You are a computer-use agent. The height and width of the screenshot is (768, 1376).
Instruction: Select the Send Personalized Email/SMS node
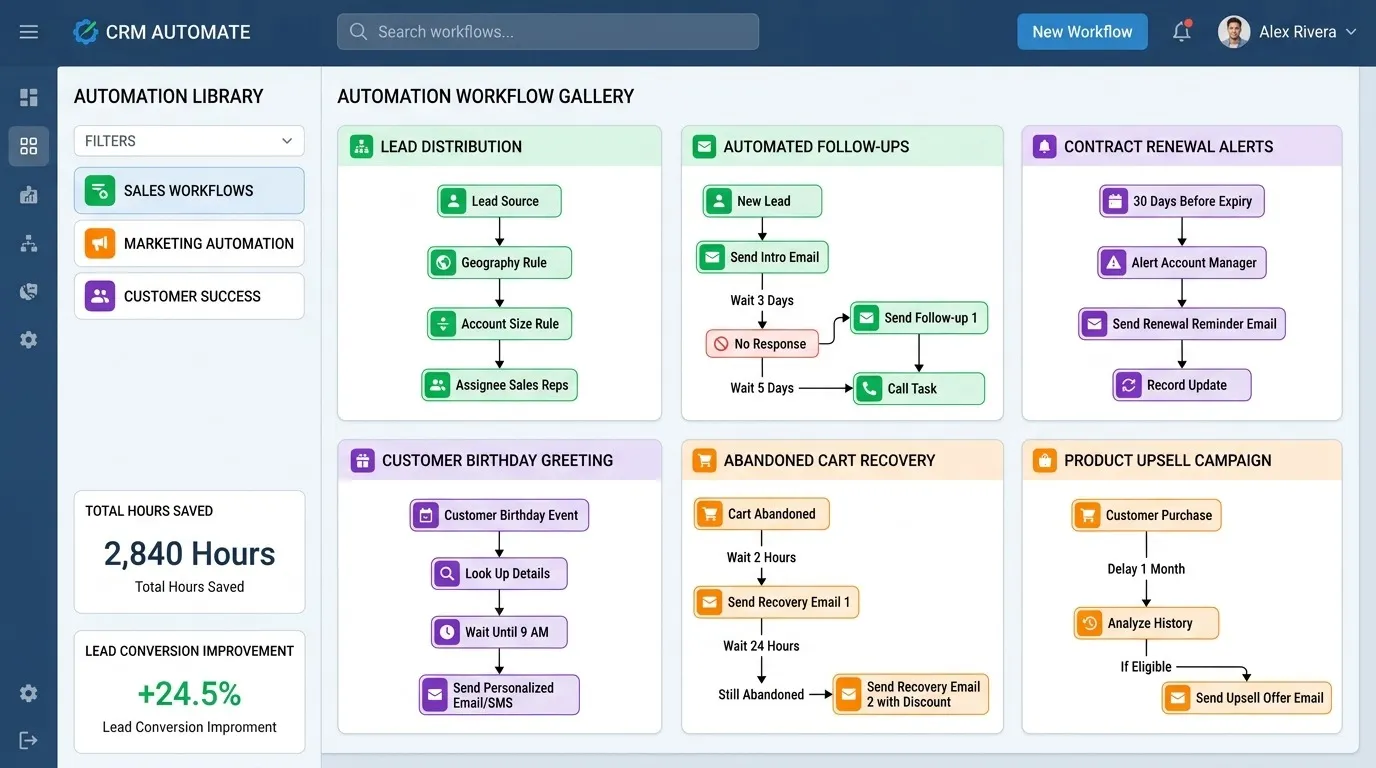[x=499, y=695]
